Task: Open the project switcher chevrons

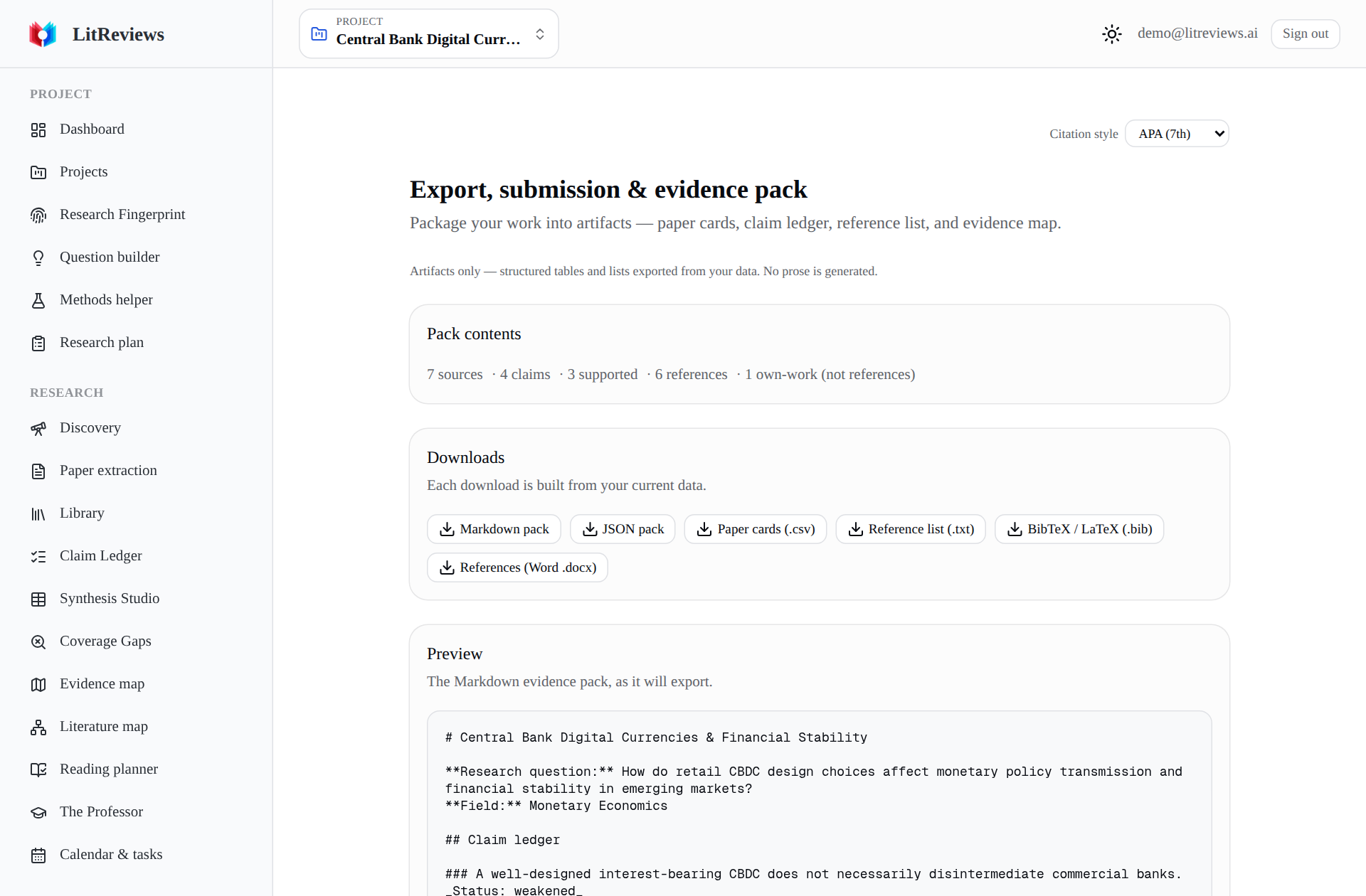Action: tap(540, 33)
